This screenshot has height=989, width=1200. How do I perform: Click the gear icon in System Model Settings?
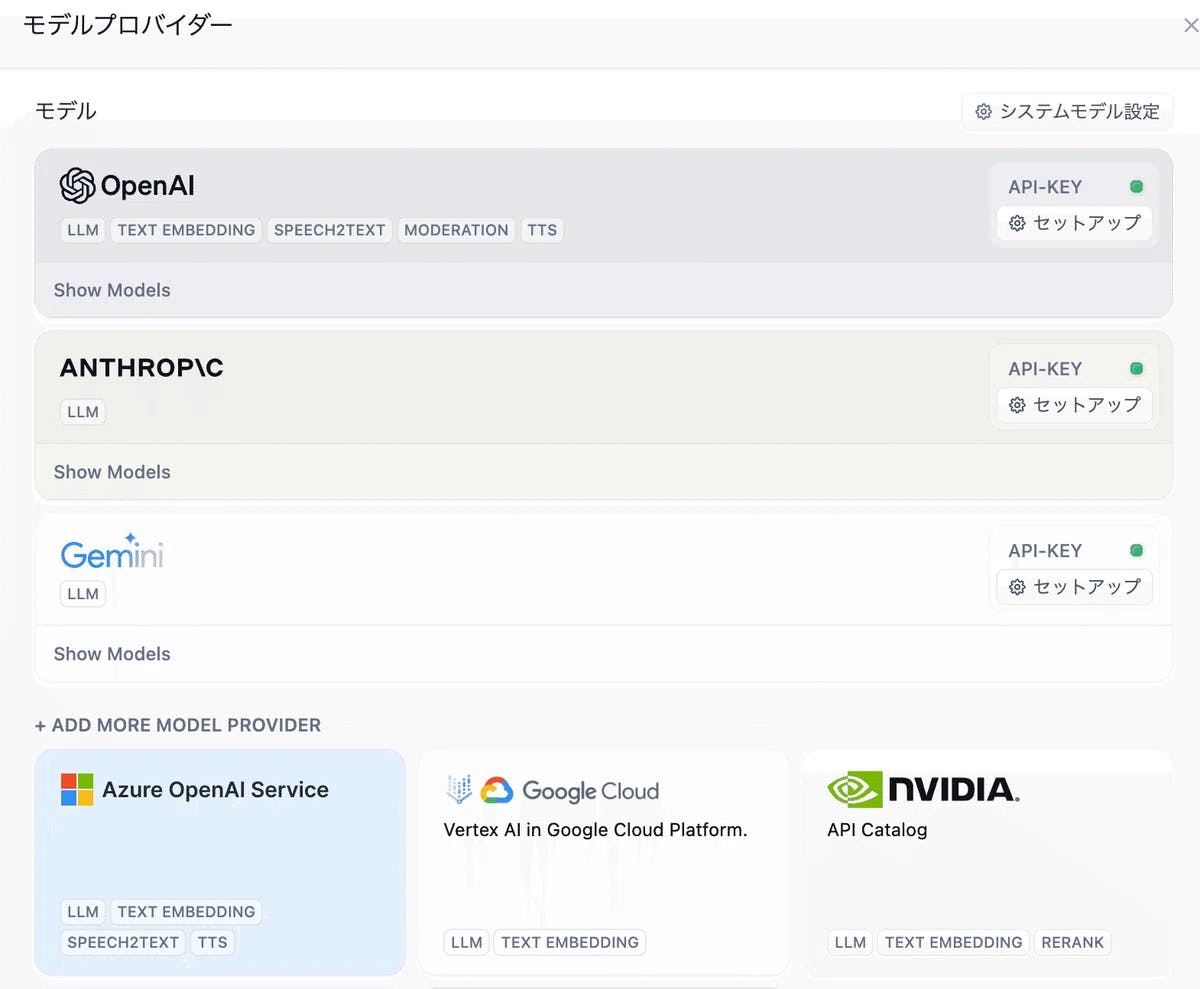click(983, 112)
